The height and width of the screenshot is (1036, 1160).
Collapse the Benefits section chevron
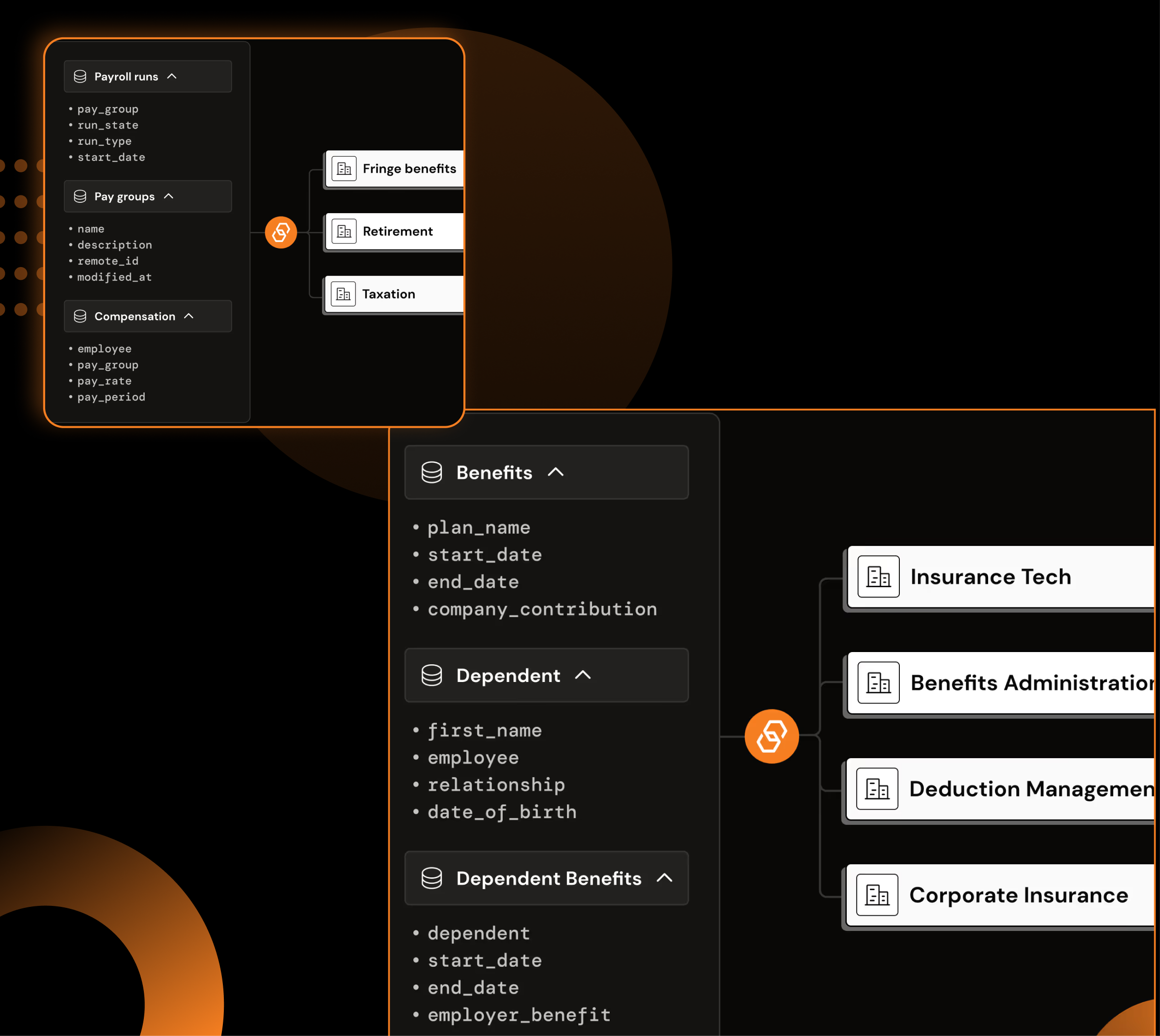[x=556, y=472]
